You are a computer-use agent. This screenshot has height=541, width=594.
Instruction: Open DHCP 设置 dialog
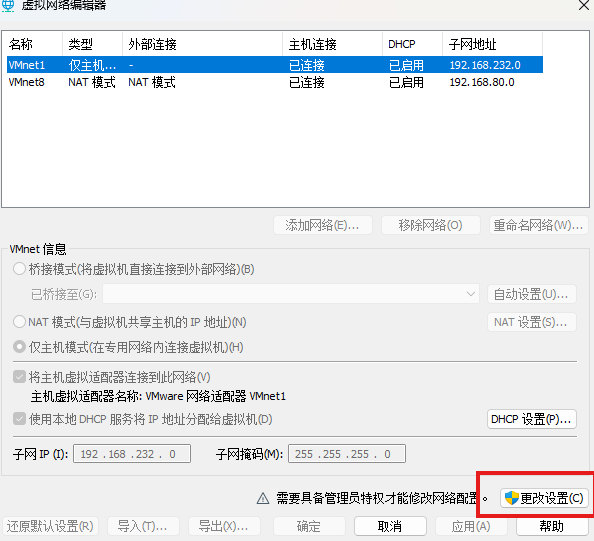[531, 419]
